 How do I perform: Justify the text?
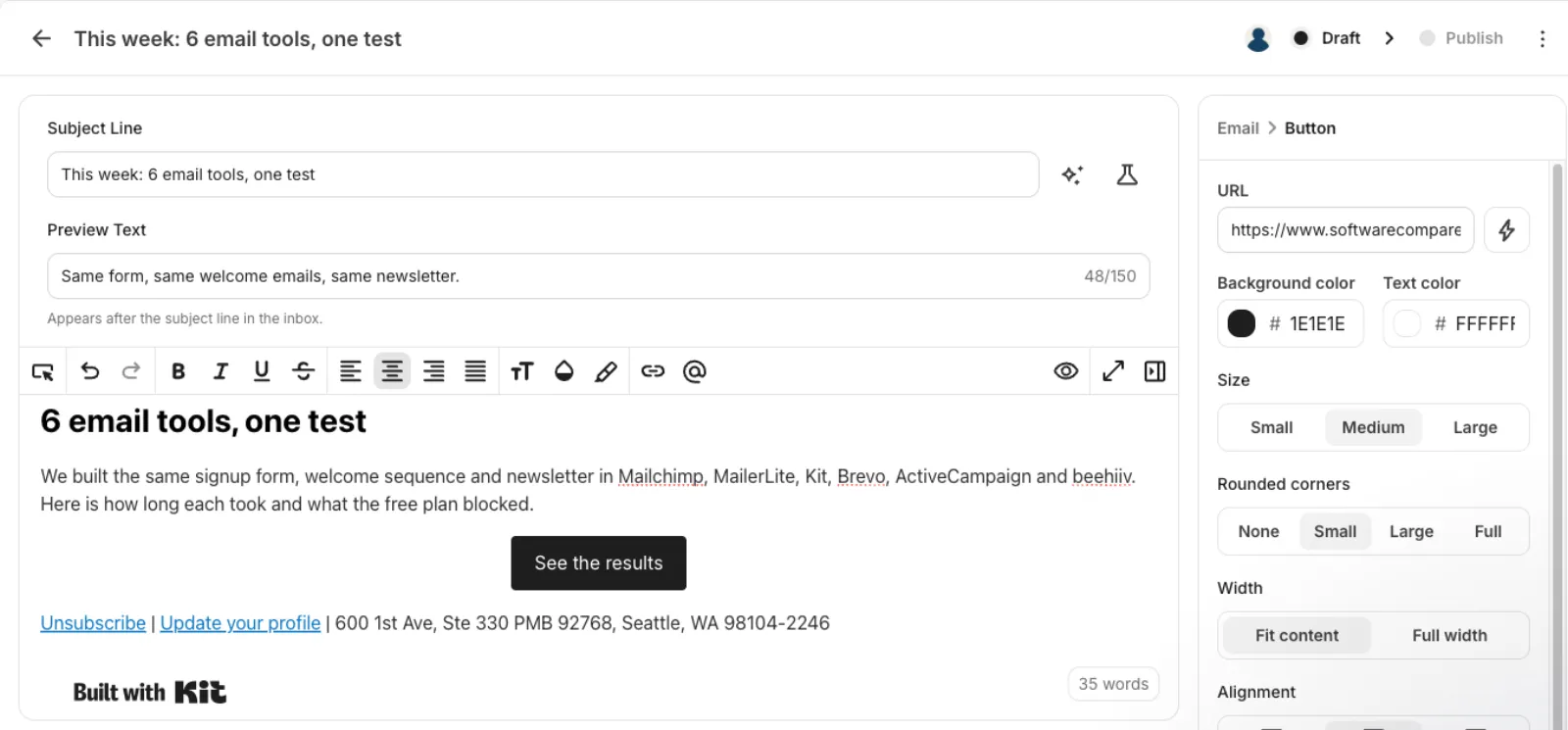(475, 371)
